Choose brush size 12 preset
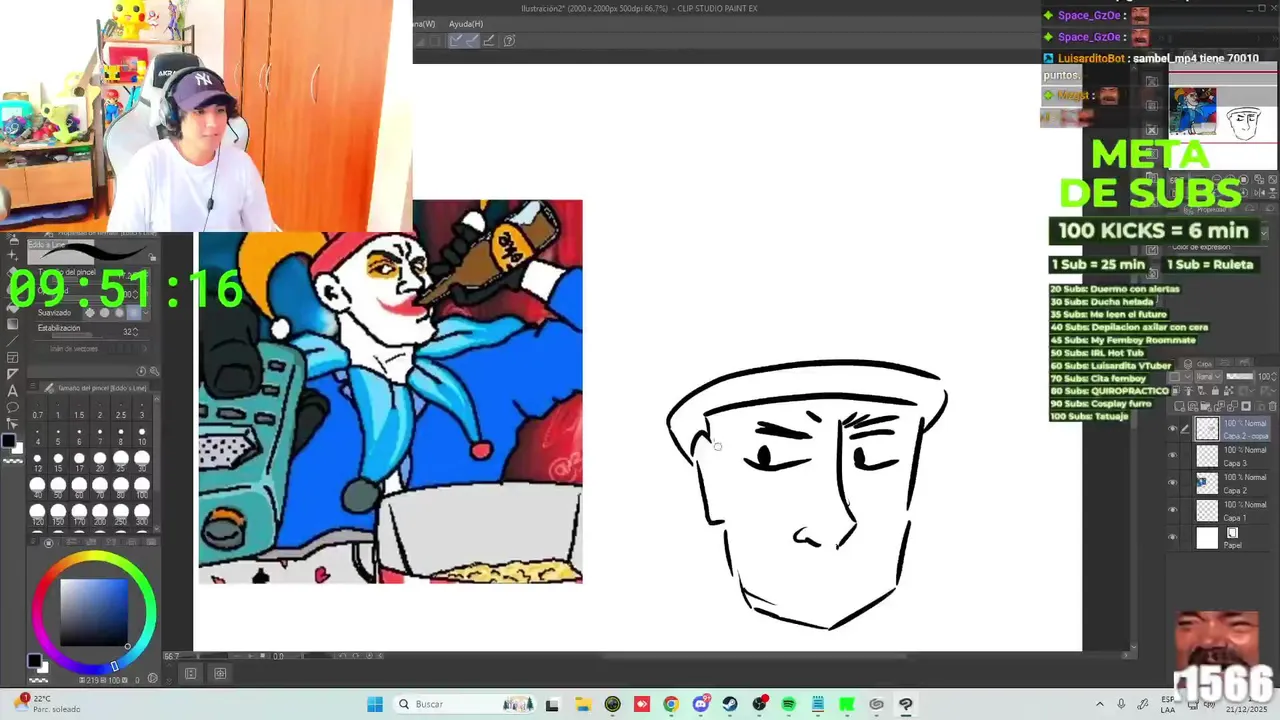This screenshot has width=1280, height=720. click(37, 463)
